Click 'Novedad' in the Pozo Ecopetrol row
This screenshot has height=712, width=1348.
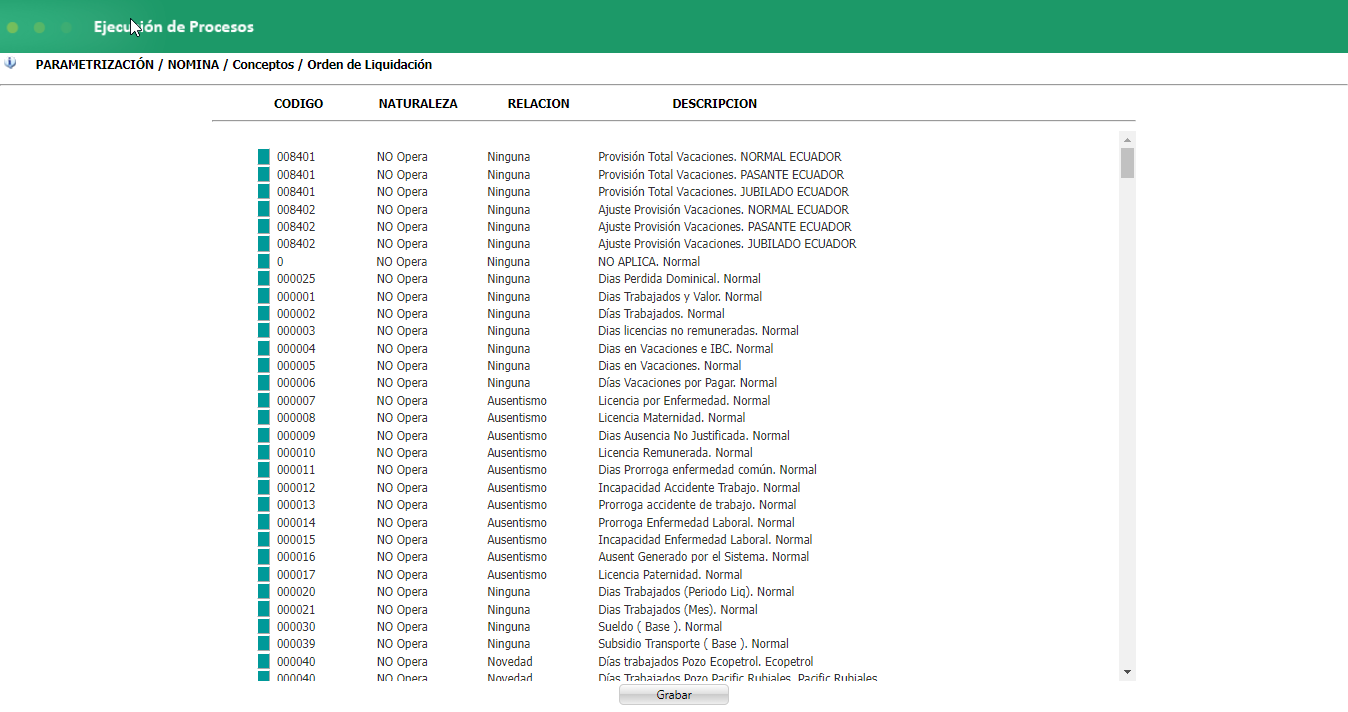point(510,662)
